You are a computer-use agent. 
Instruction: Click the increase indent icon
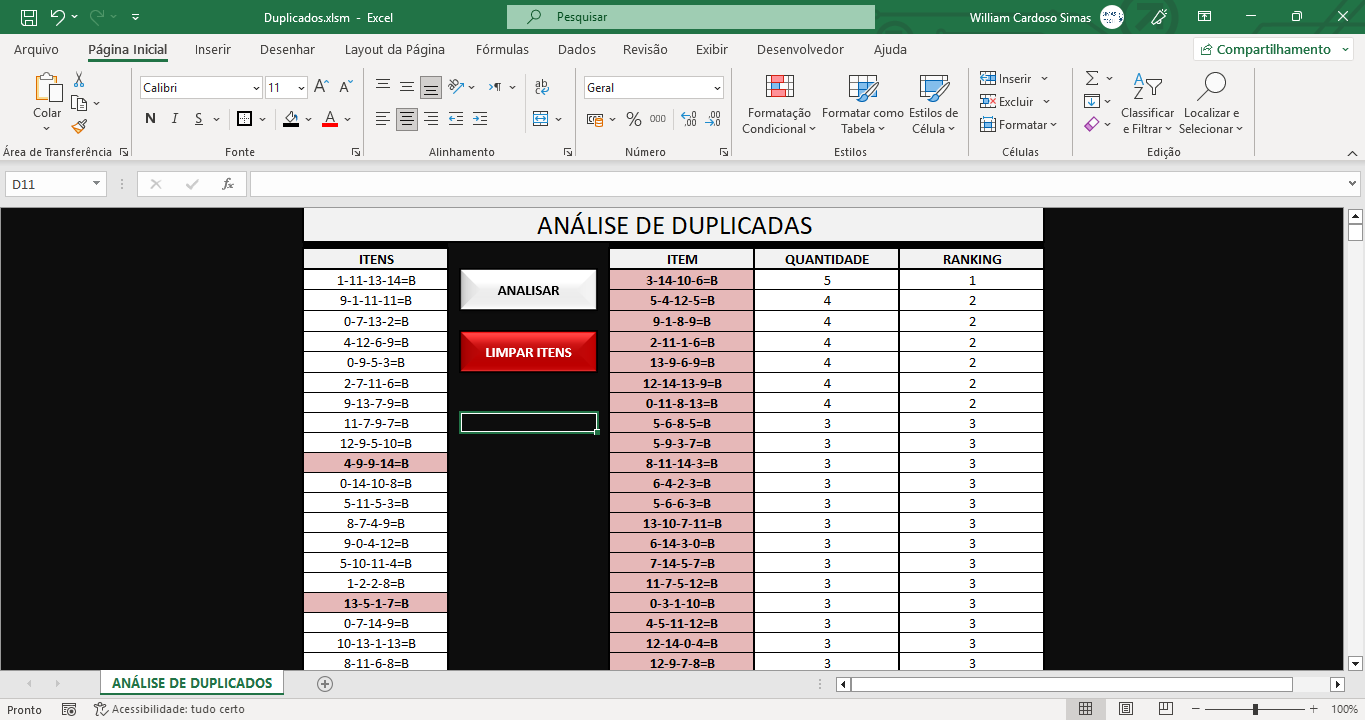click(x=479, y=119)
